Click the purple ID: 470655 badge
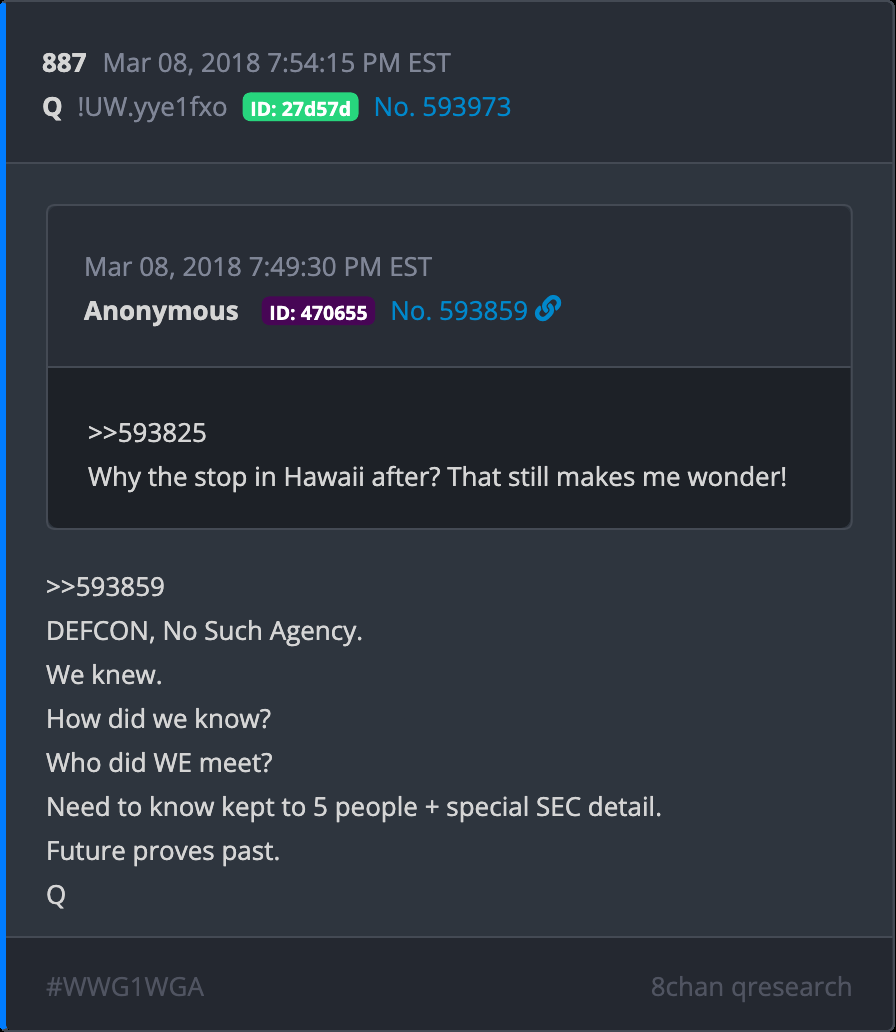Screen dimensions: 896x1032 click(x=318, y=311)
